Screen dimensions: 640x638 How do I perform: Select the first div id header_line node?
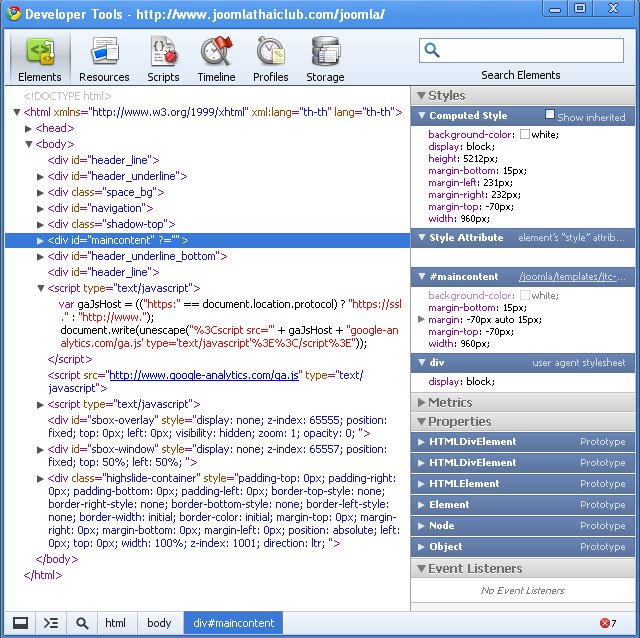[103, 160]
